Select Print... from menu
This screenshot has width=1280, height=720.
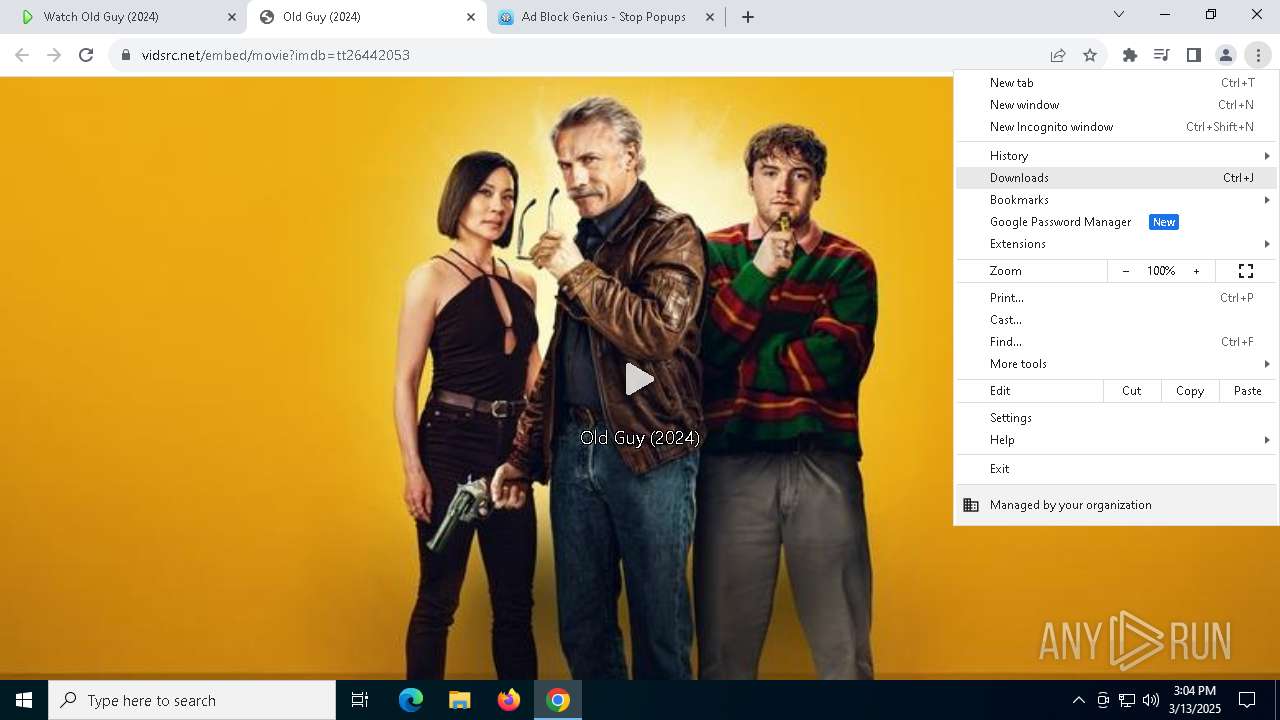pyautogui.click(x=1116, y=298)
